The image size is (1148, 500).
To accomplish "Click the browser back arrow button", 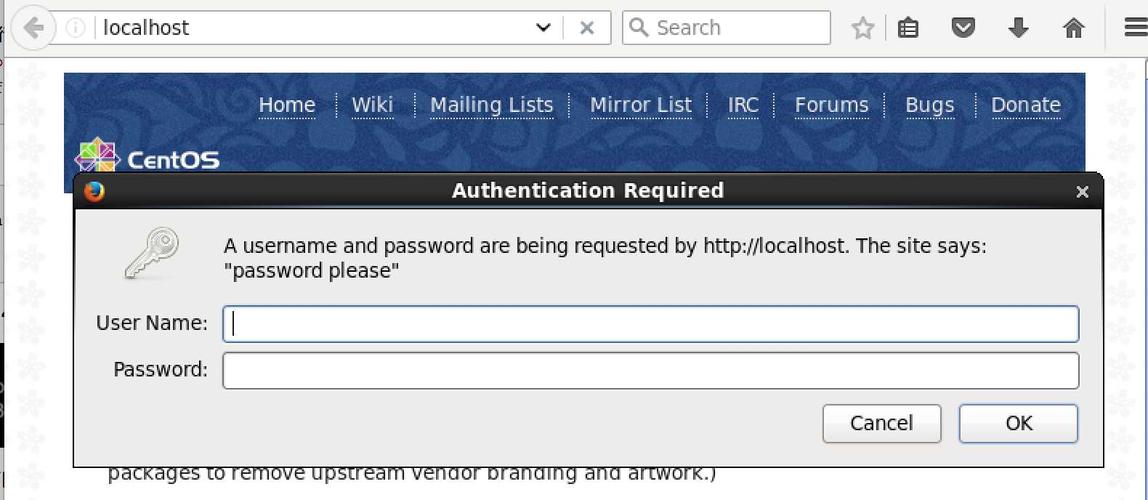I will click(33, 28).
